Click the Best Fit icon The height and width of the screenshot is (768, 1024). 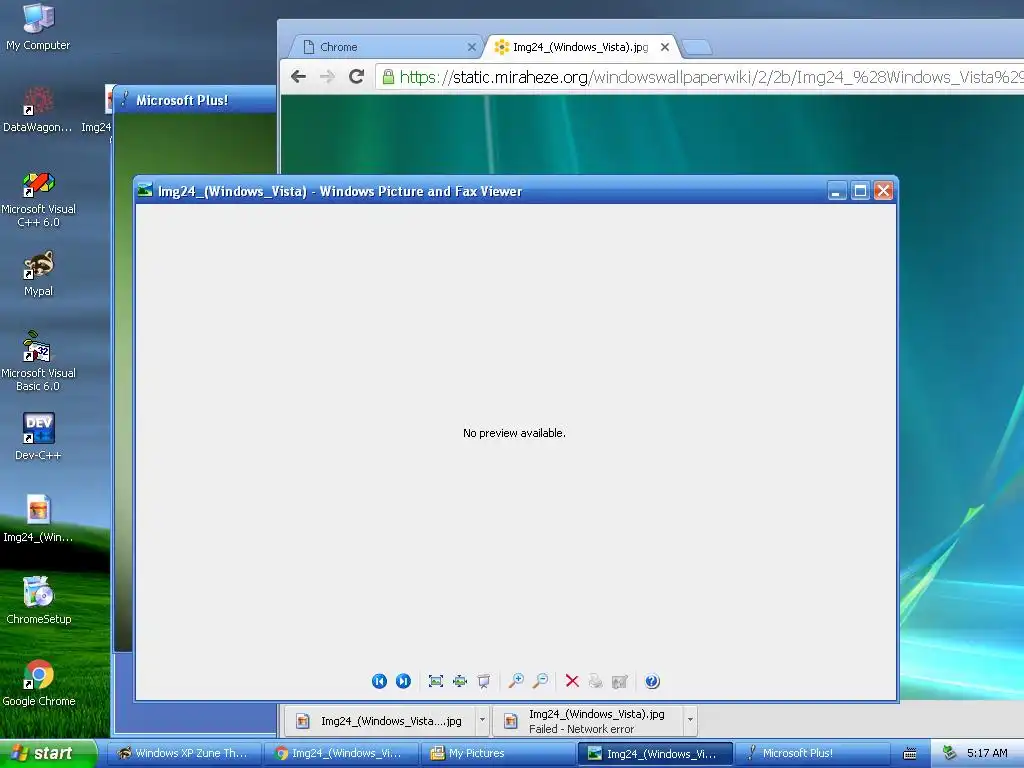(436, 681)
